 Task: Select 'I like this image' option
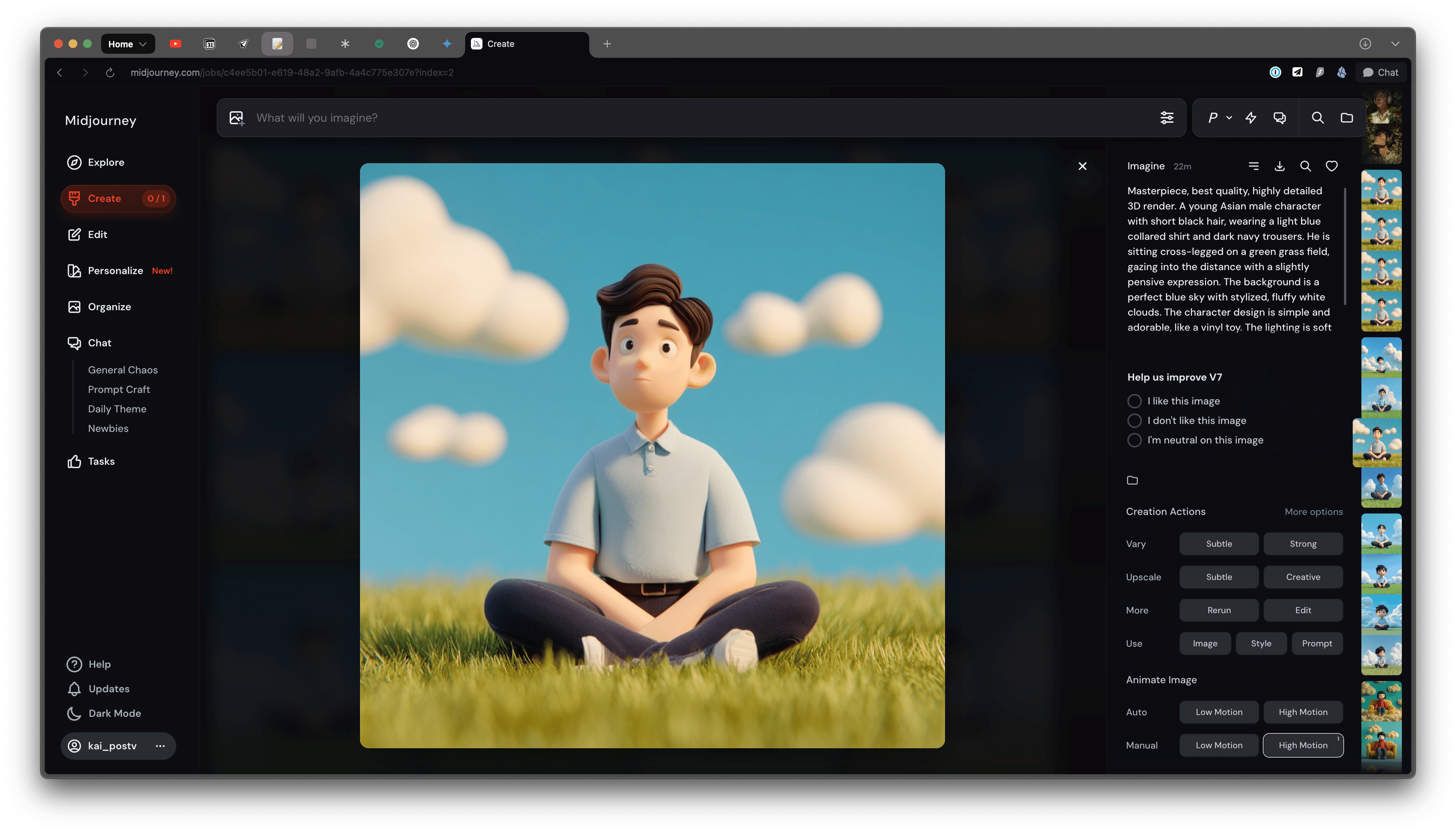1134,401
